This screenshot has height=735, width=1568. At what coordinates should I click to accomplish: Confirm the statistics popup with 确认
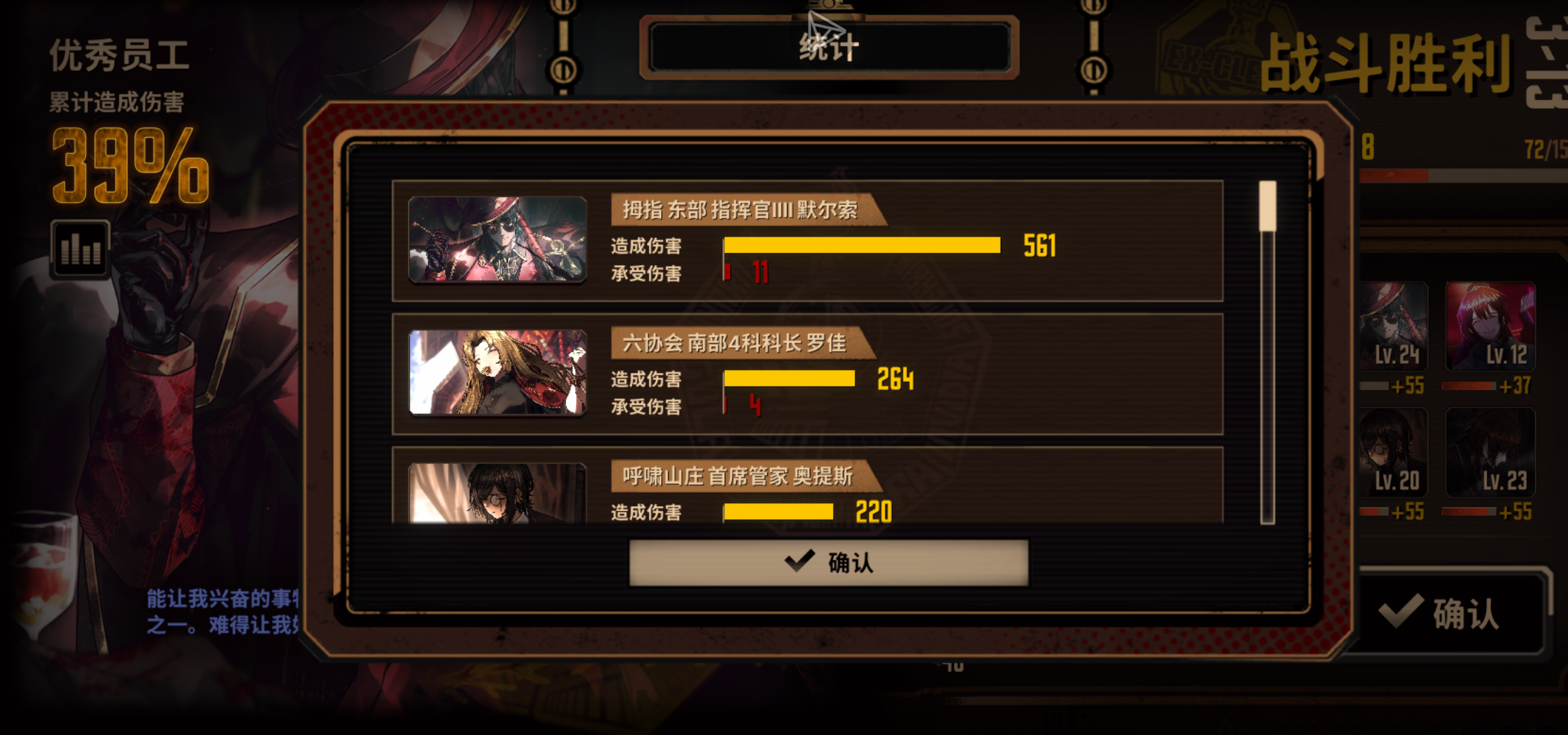(x=829, y=563)
